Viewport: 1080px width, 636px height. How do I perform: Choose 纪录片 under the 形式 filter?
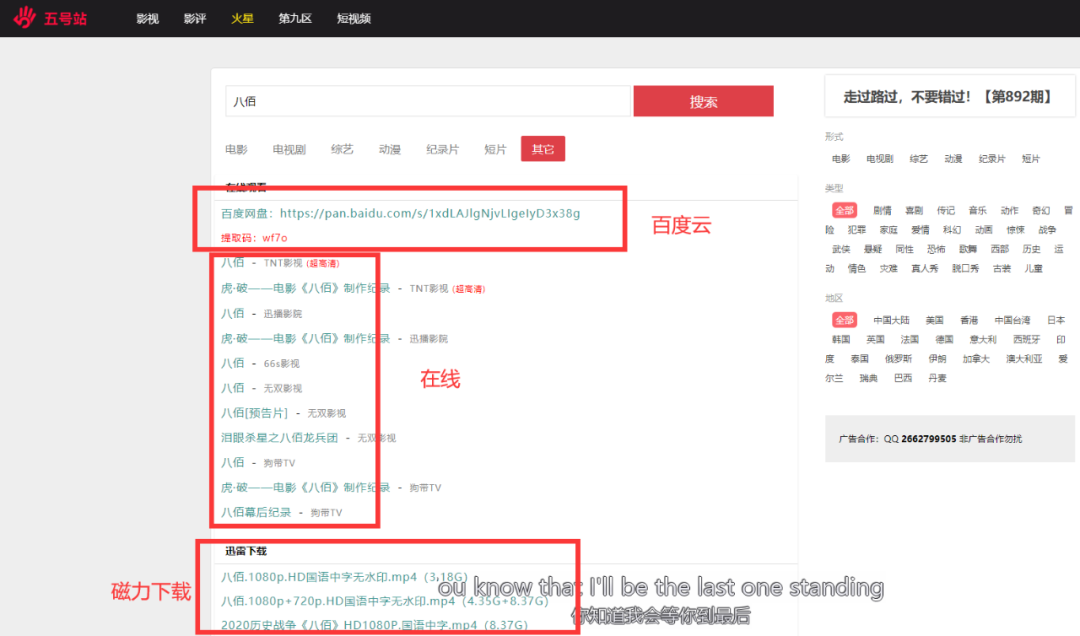[x=992, y=159]
